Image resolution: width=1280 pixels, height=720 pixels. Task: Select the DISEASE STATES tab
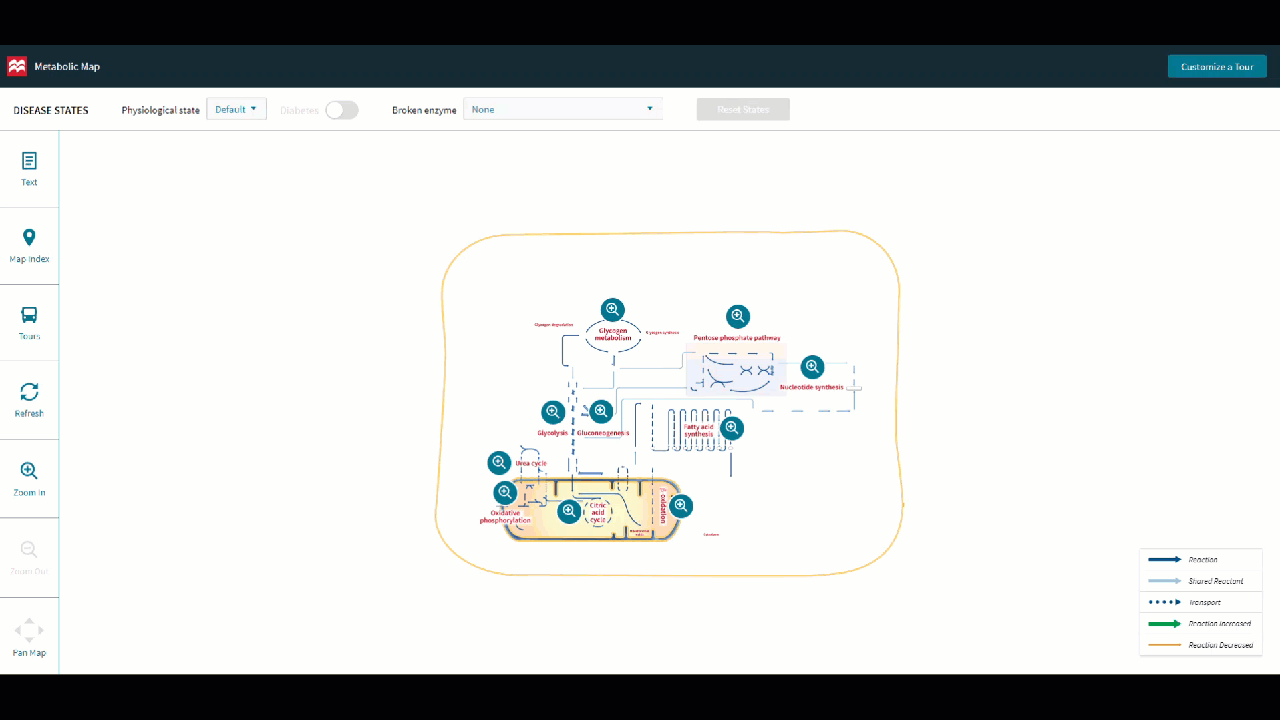[x=50, y=110]
